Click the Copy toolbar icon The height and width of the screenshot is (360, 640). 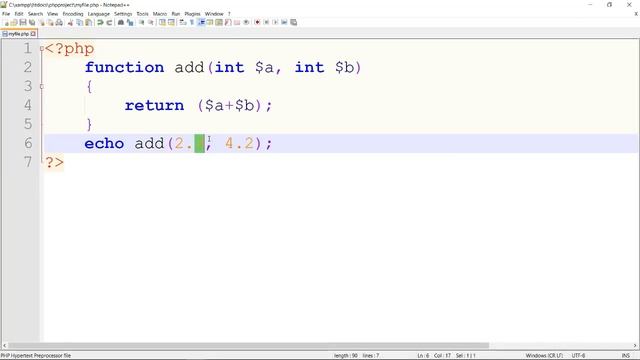(79, 22)
